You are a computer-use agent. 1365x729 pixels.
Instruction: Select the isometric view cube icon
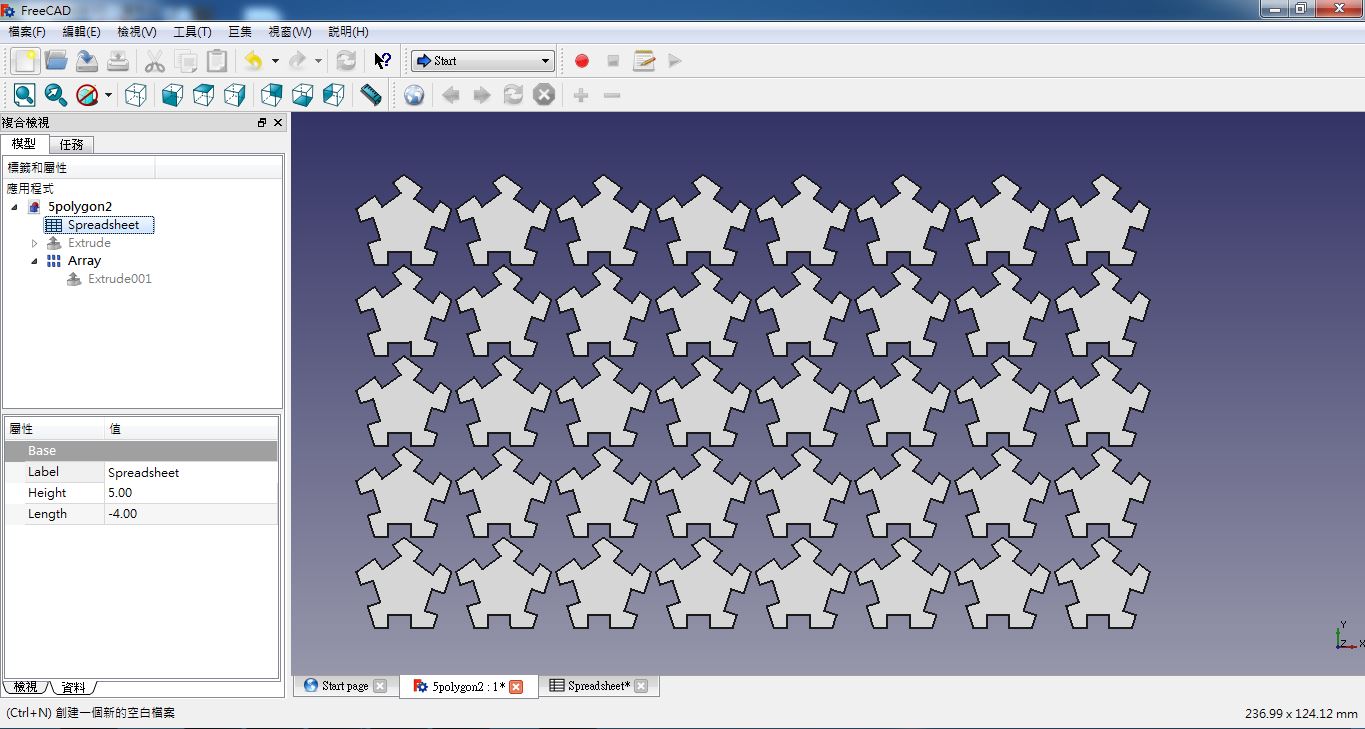point(136,95)
